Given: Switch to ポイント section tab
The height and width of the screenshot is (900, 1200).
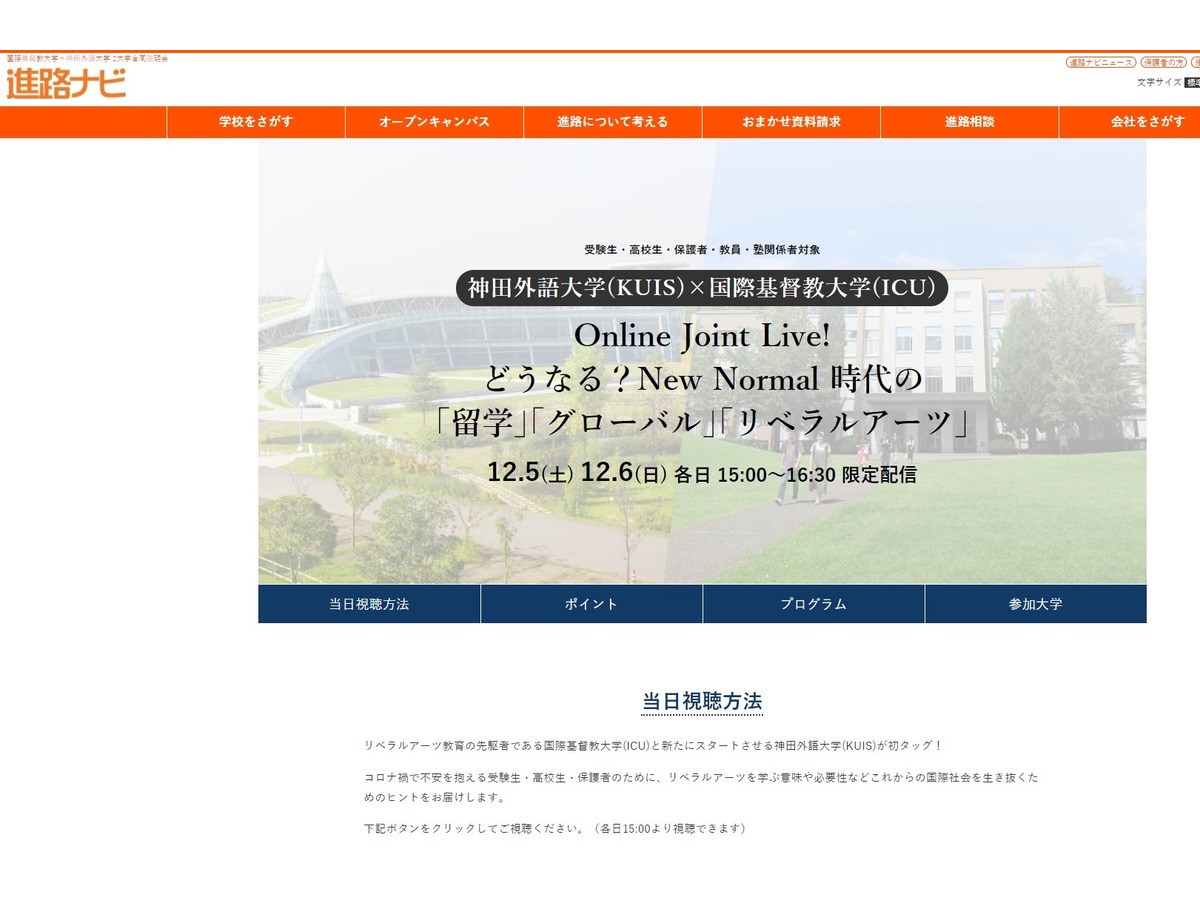Looking at the screenshot, I should tap(591, 604).
